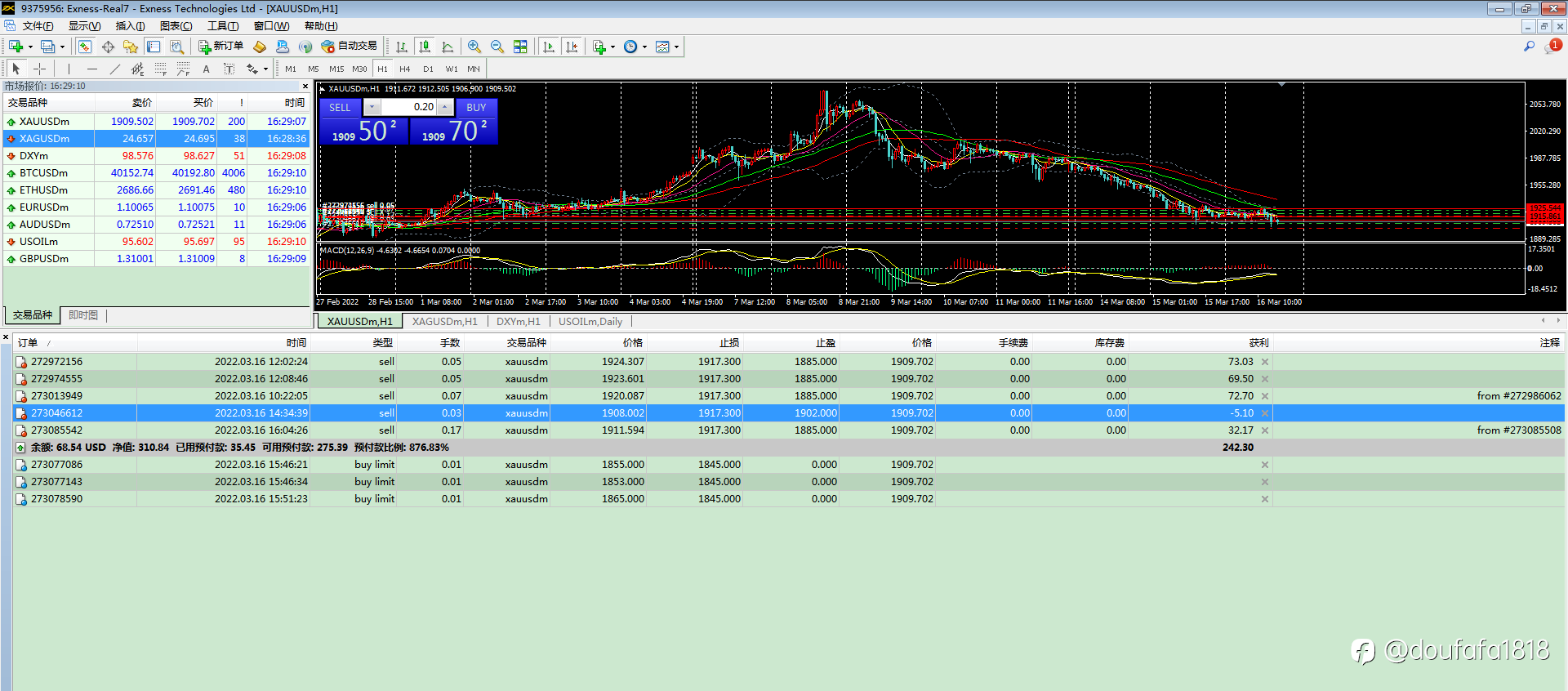Image resolution: width=1568 pixels, height=691 pixels.
Task: Select the horizontal line drawing tool
Action: coord(91,69)
